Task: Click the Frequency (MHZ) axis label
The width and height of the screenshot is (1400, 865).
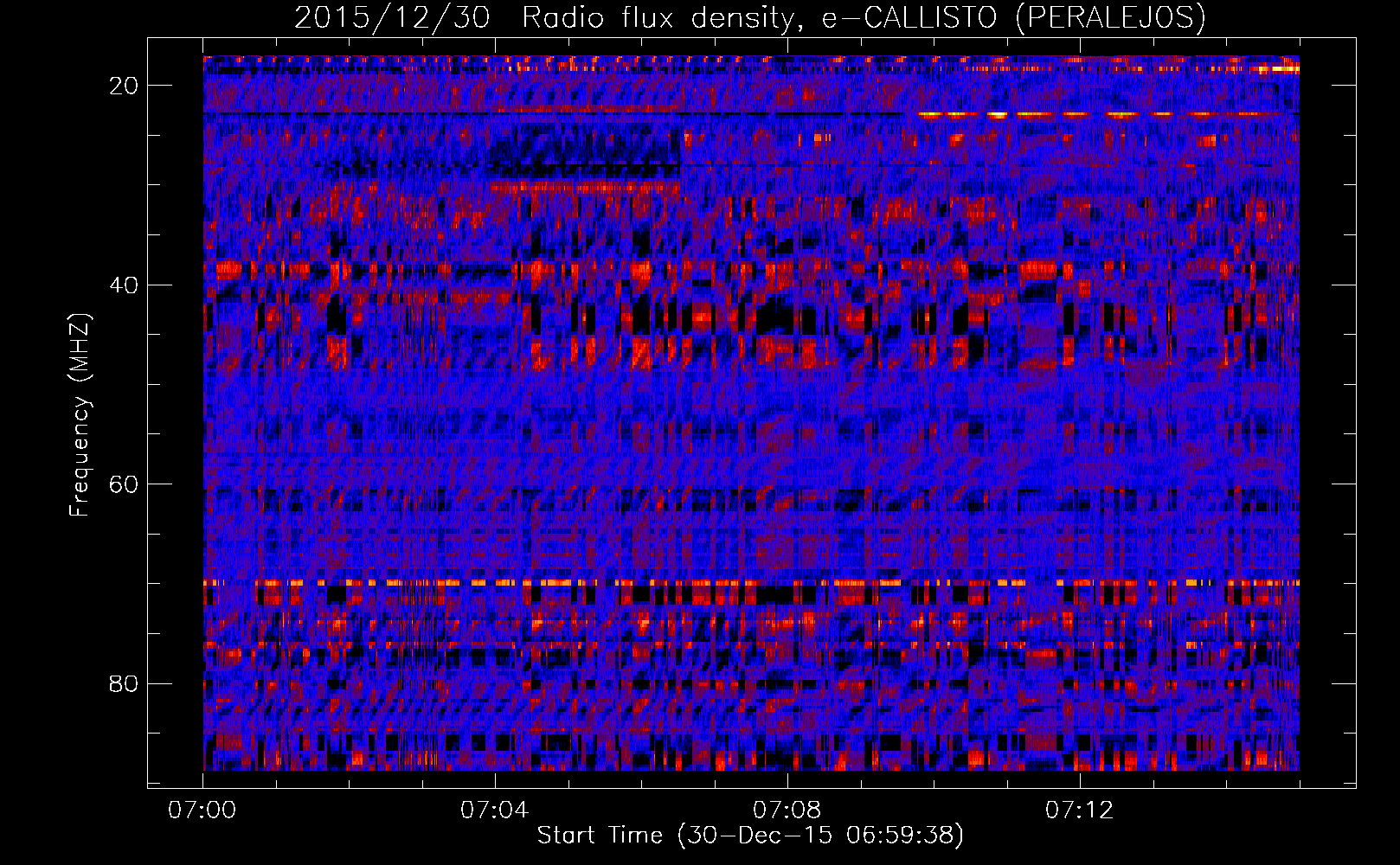Action: [x=80, y=415]
